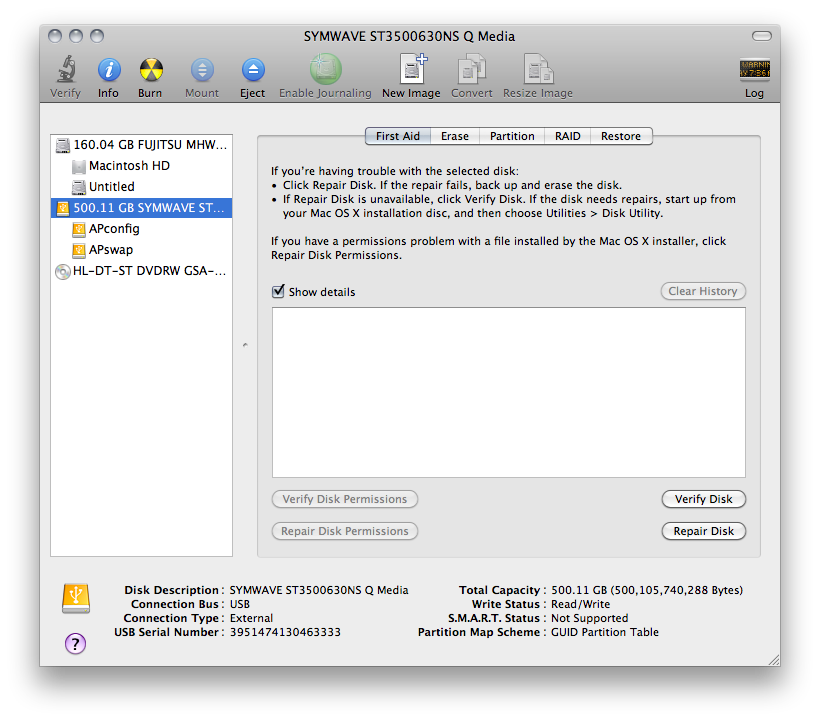Click the GUID Partition Table value
820x721 pixels.
coord(605,632)
